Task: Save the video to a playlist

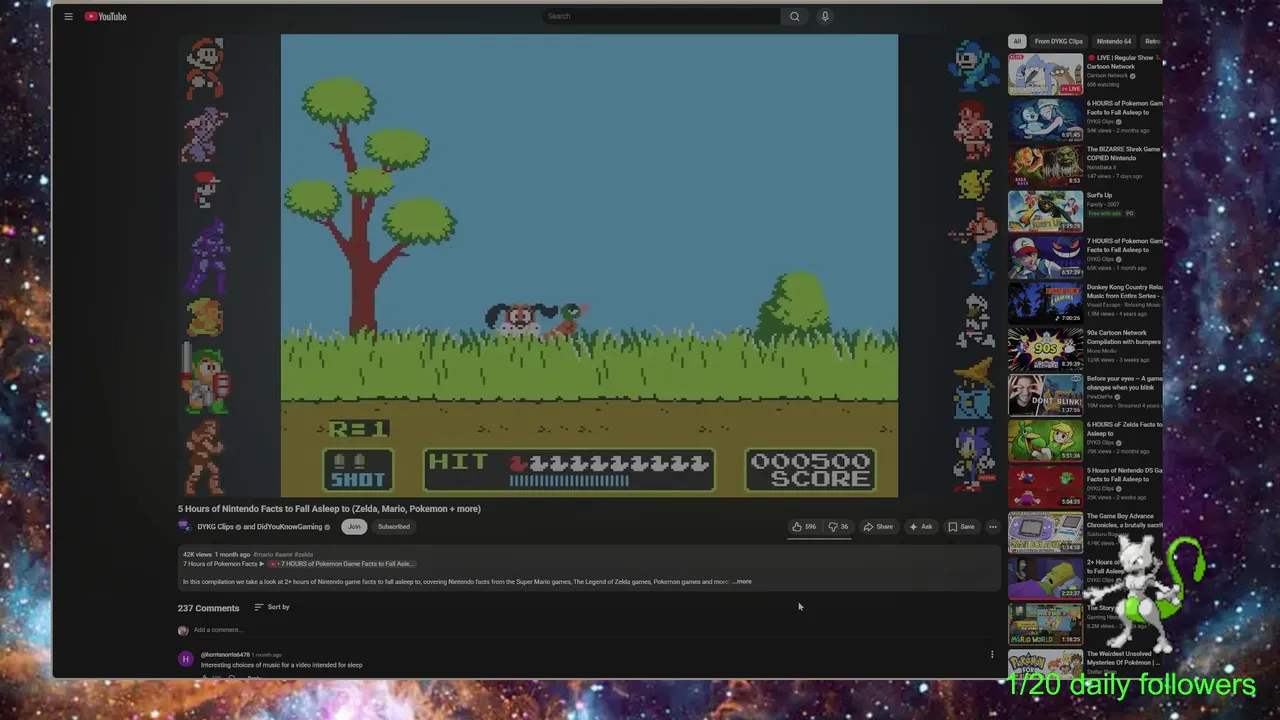Action: point(961,527)
